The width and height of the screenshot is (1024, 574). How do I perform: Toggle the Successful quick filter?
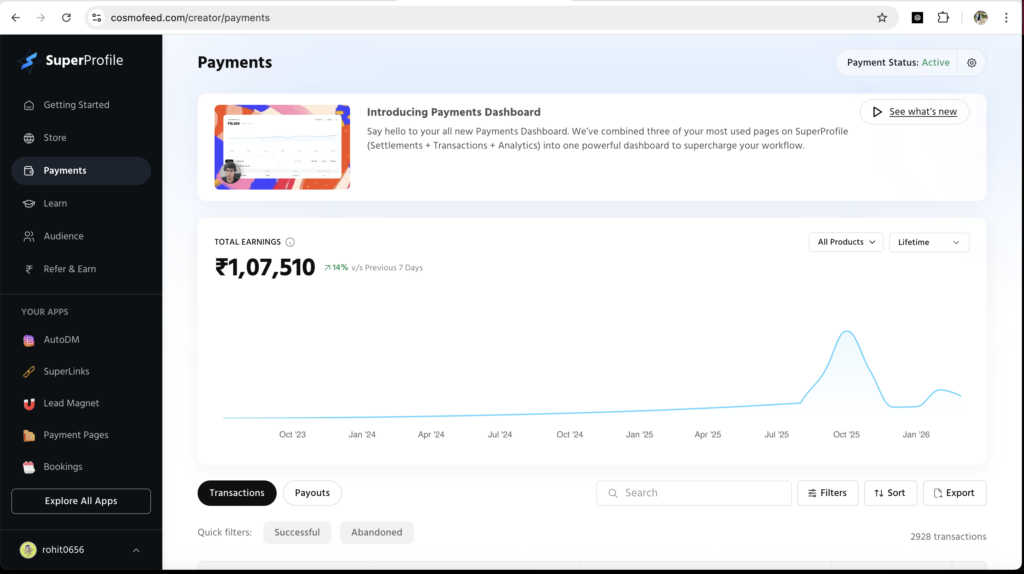click(x=297, y=533)
